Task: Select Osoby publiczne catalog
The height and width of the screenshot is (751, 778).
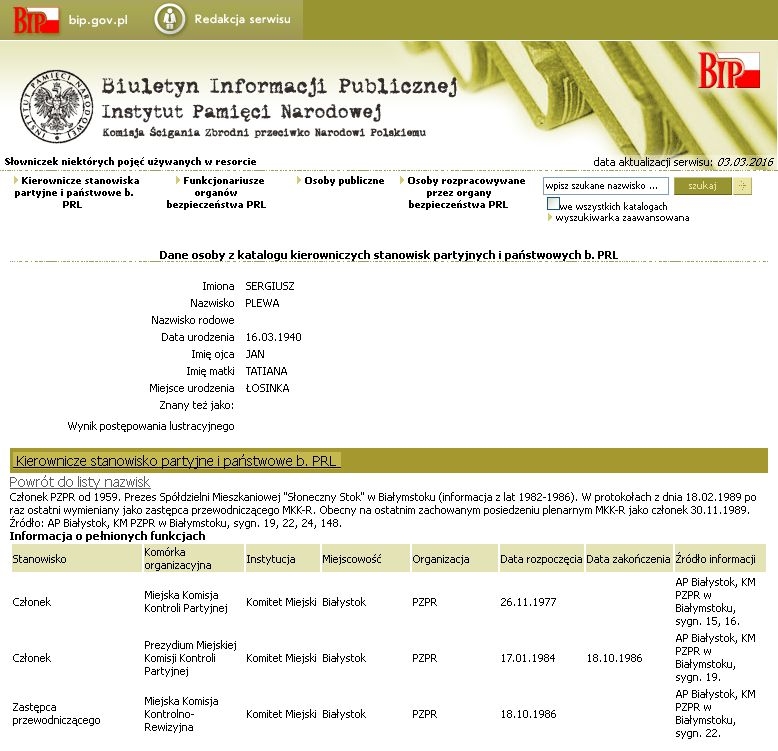Action: [344, 181]
